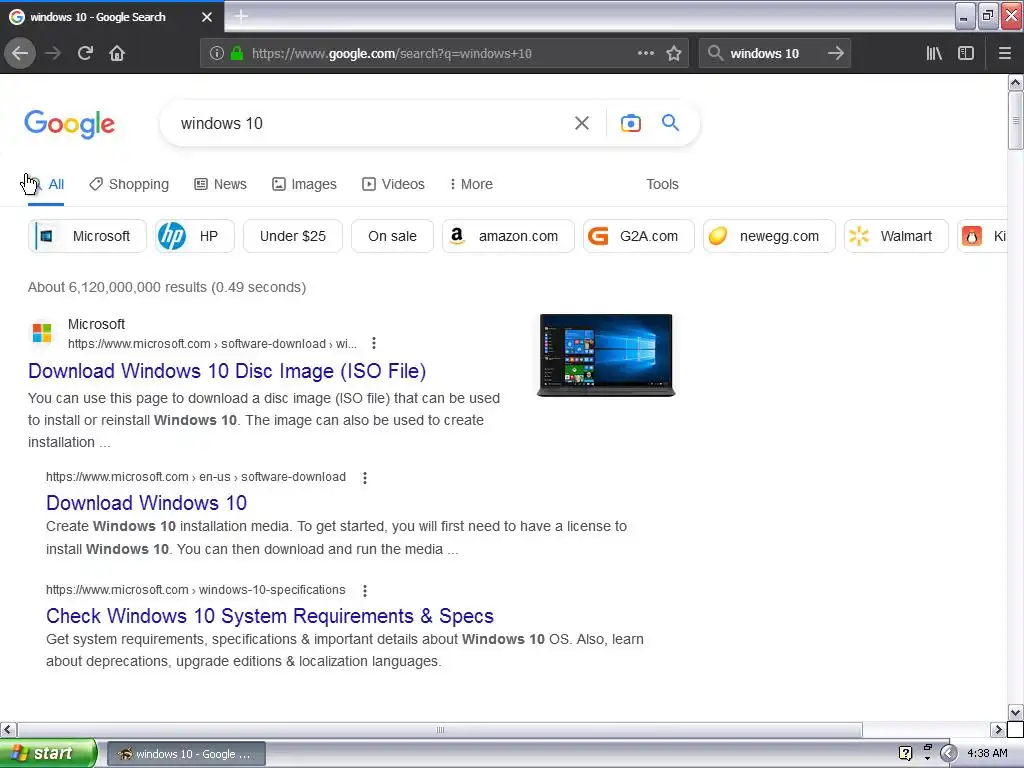
Task: Filter by the G2A.com chip
Action: pos(639,236)
